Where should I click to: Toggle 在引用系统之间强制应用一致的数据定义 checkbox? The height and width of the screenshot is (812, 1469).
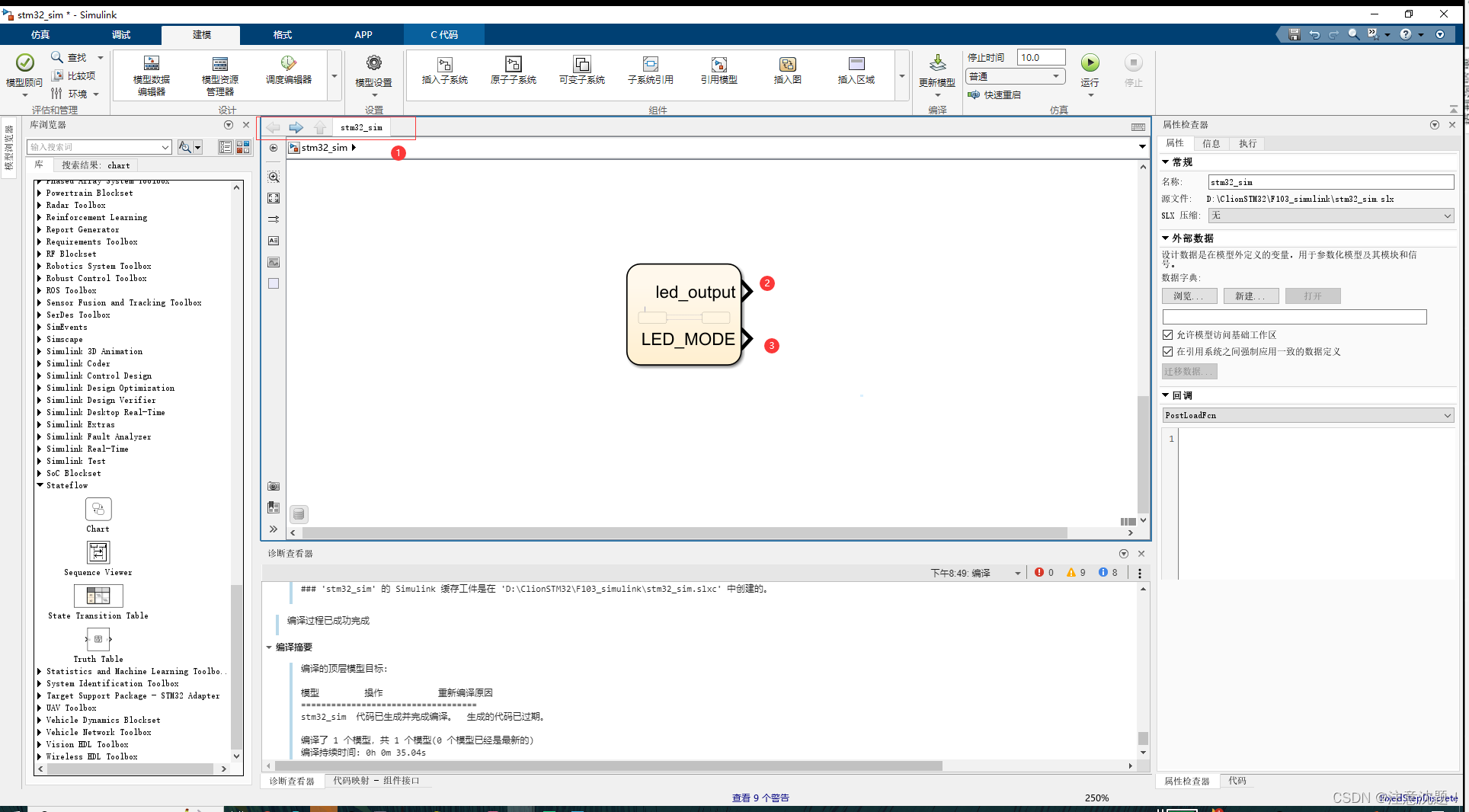click(x=1167, y=351)
